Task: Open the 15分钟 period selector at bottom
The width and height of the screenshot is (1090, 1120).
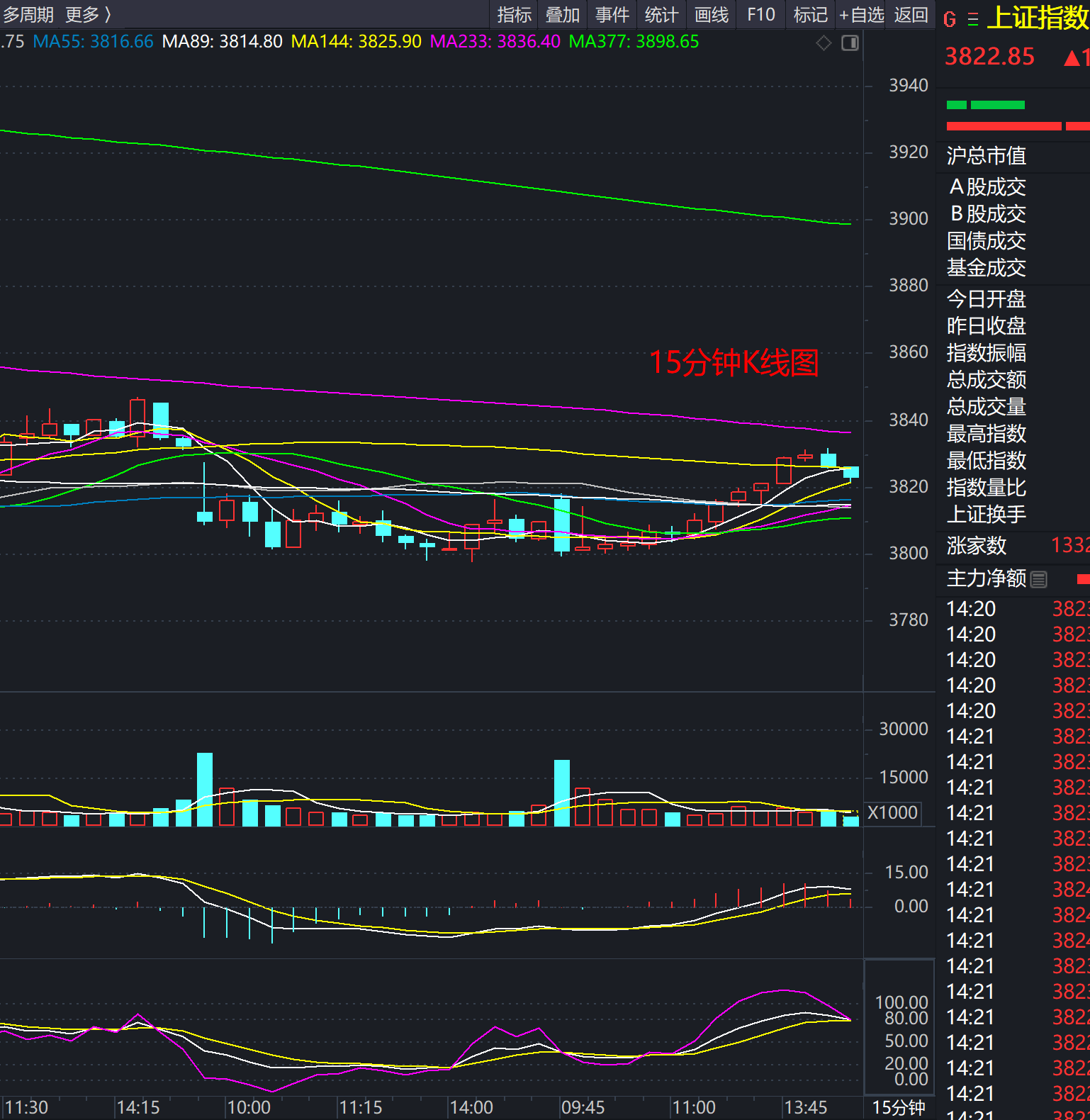Action: pos(899,1107)
